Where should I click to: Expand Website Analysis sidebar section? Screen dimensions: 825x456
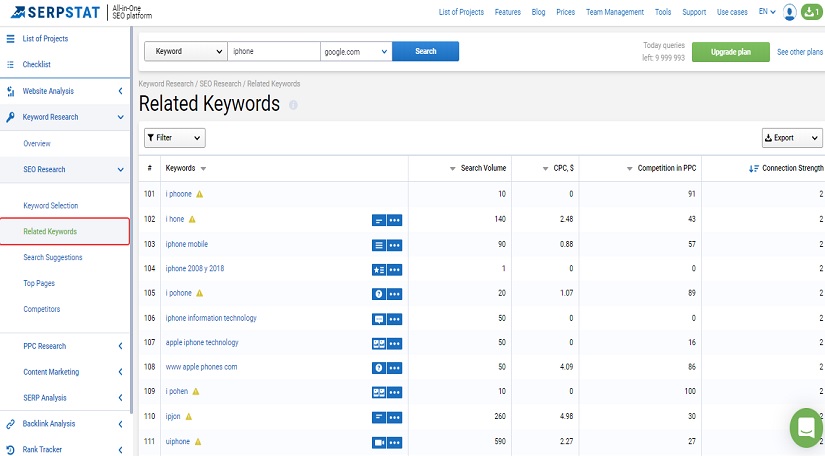click(120, 91)
